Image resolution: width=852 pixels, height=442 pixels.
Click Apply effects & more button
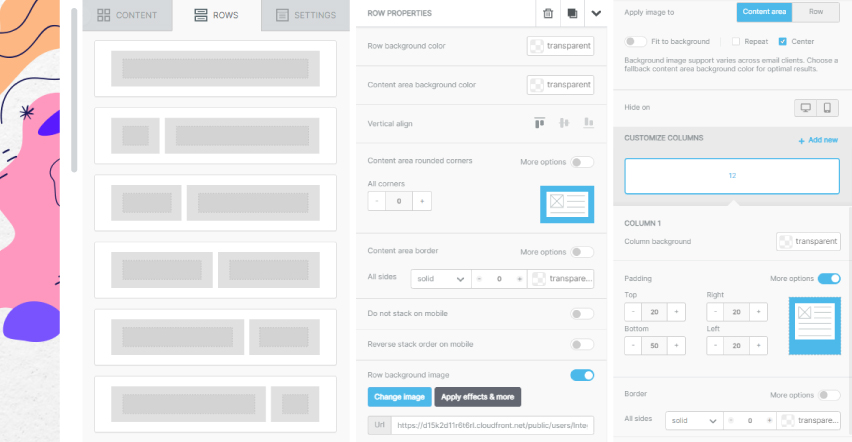pyautogui.click(x=478, y=397)
